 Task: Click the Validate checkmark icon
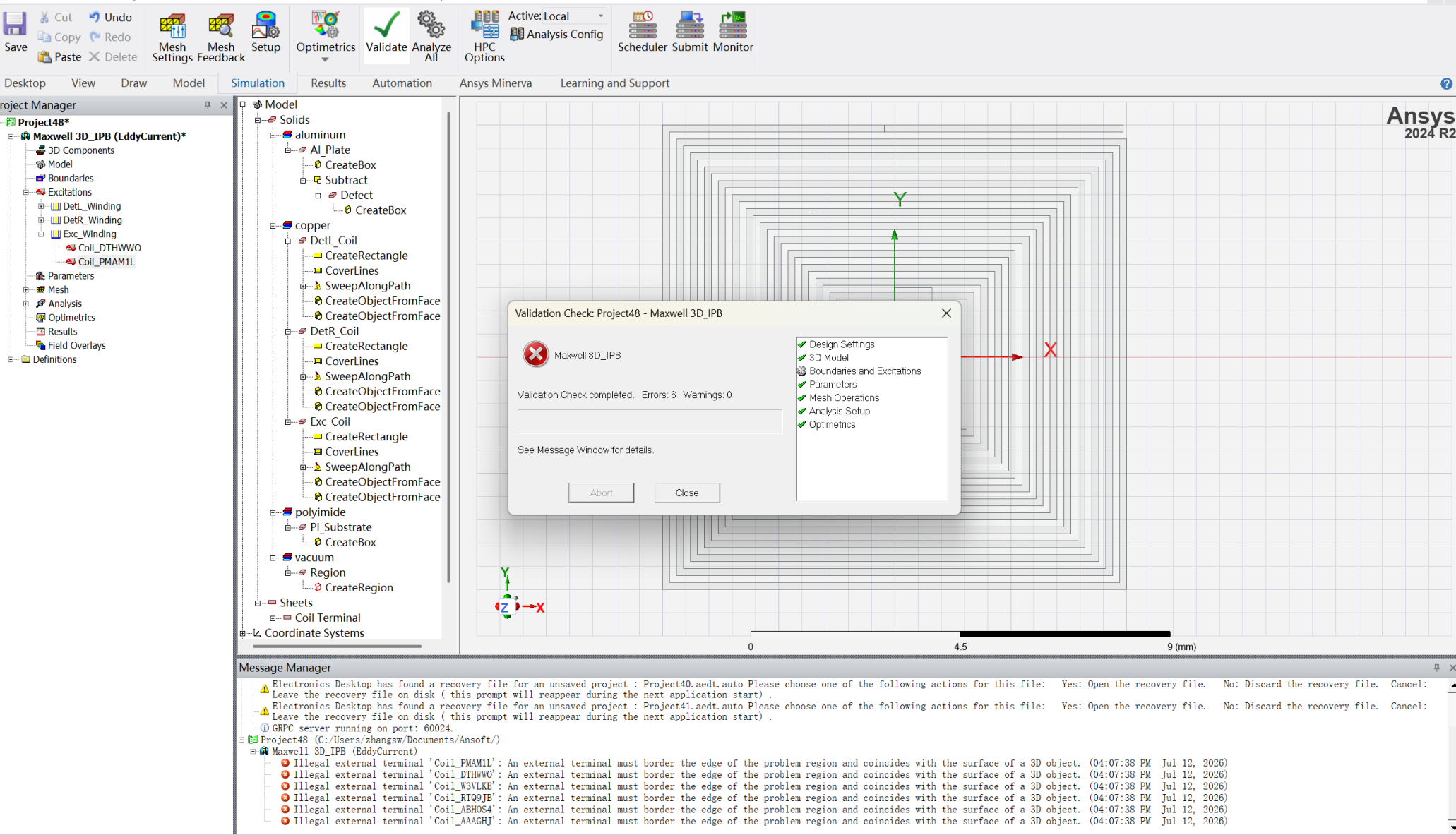[386, 25]
